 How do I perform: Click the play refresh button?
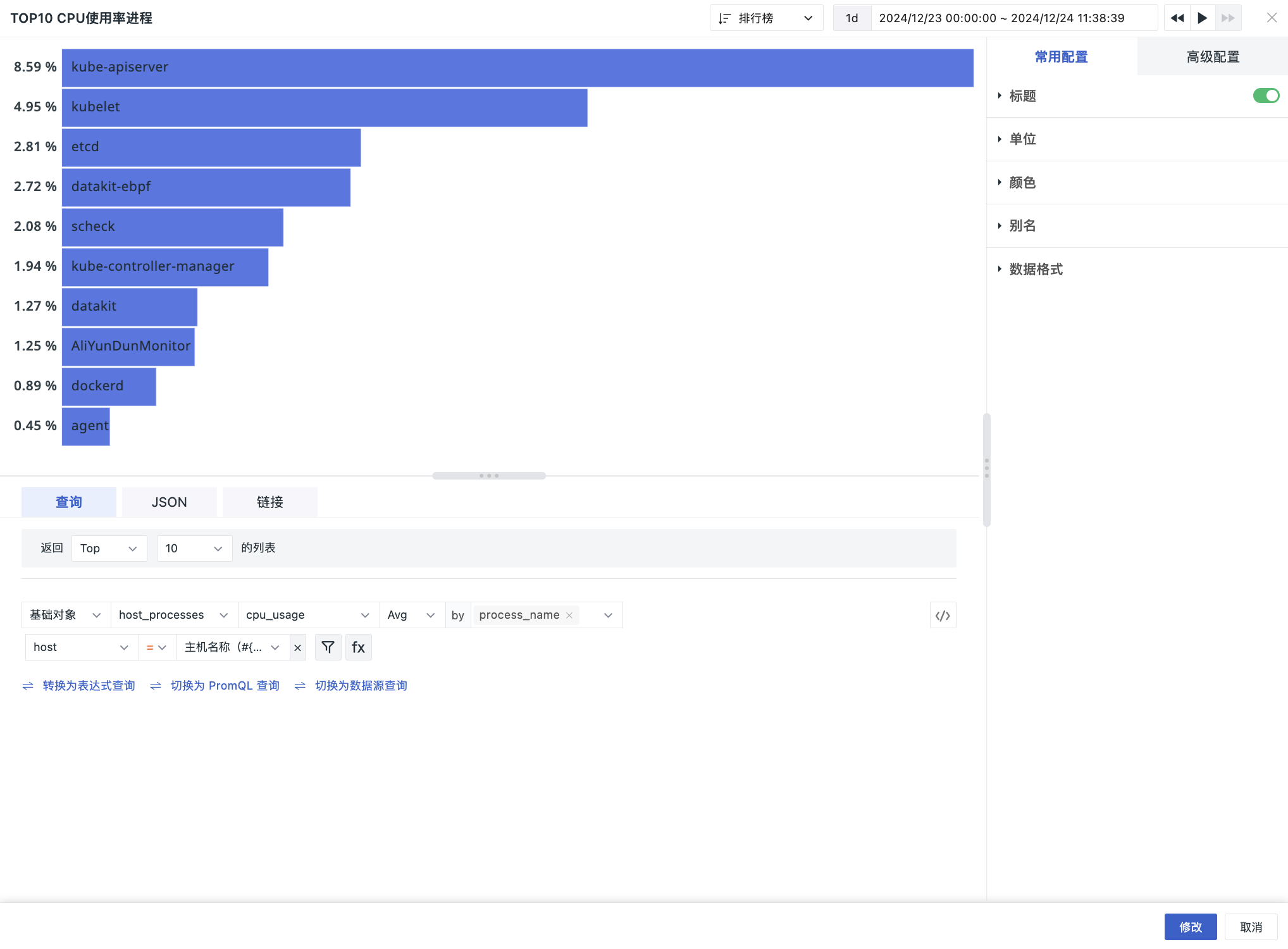point(1203,18)
